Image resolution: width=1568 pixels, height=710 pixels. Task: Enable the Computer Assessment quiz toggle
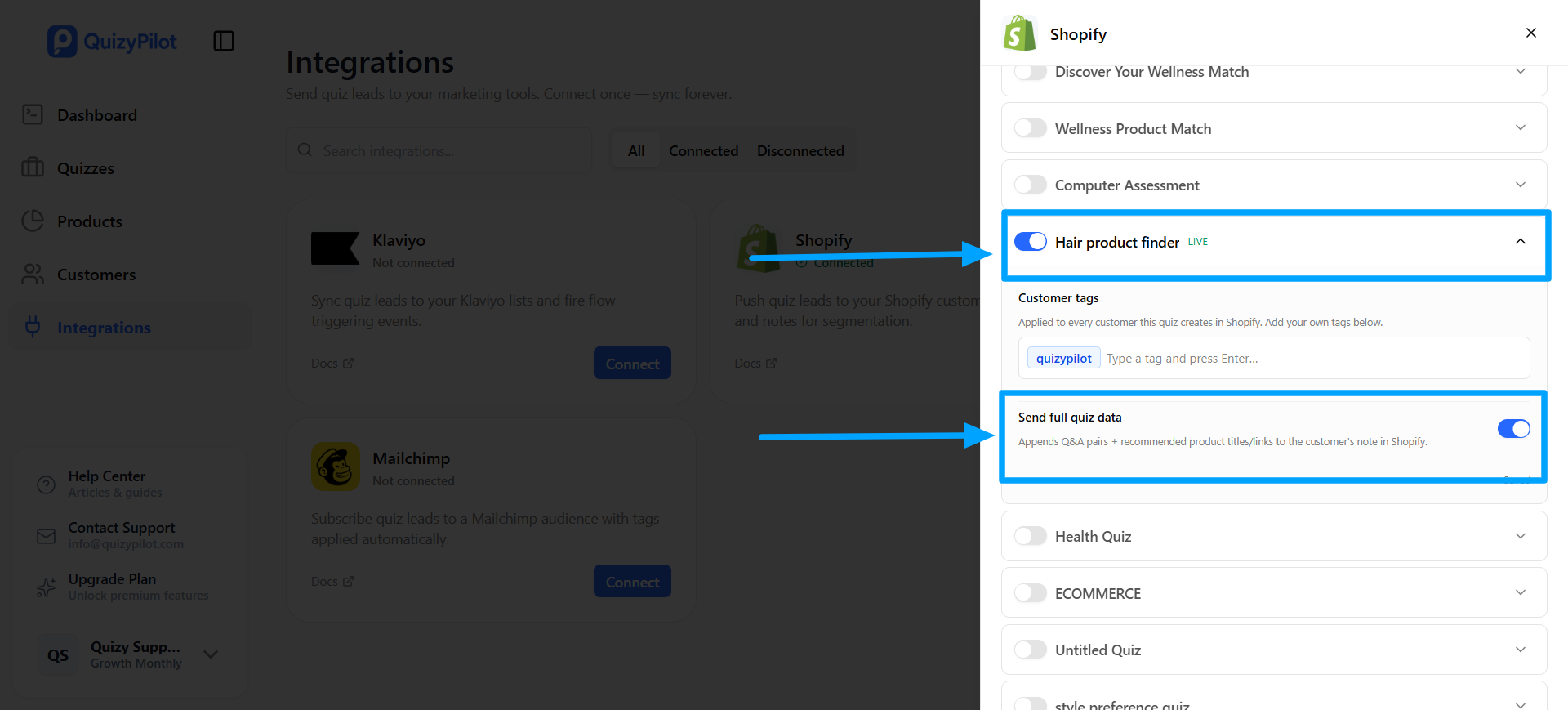click(1031, 185)
